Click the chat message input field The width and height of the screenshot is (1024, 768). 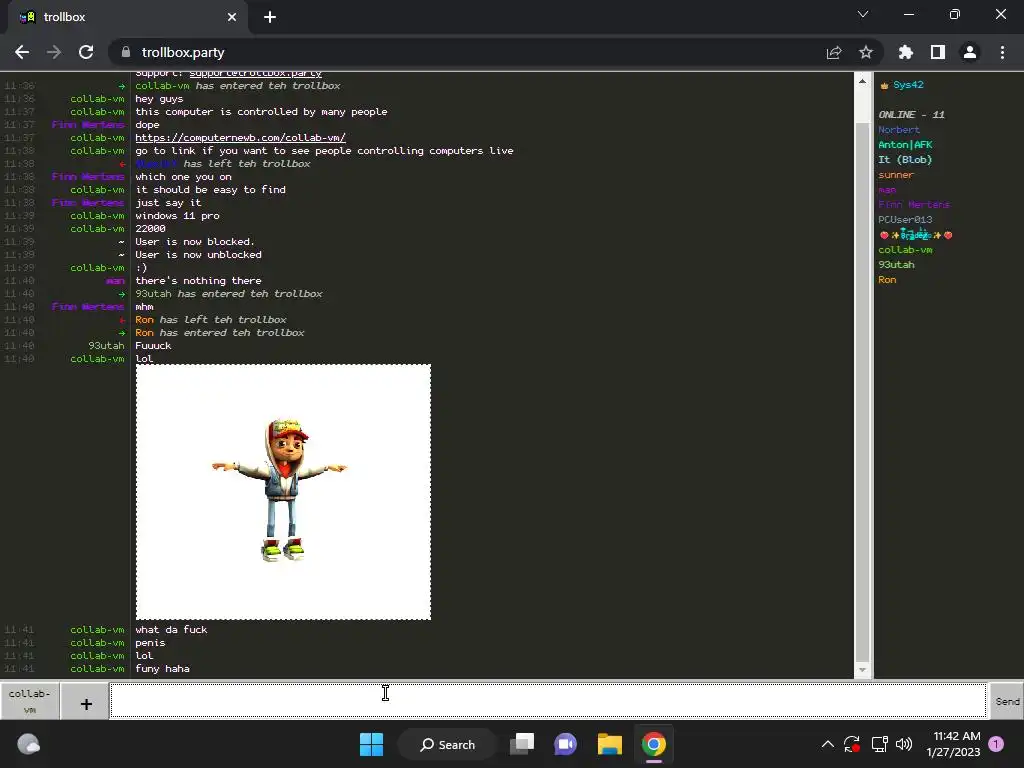pos(548,701)
